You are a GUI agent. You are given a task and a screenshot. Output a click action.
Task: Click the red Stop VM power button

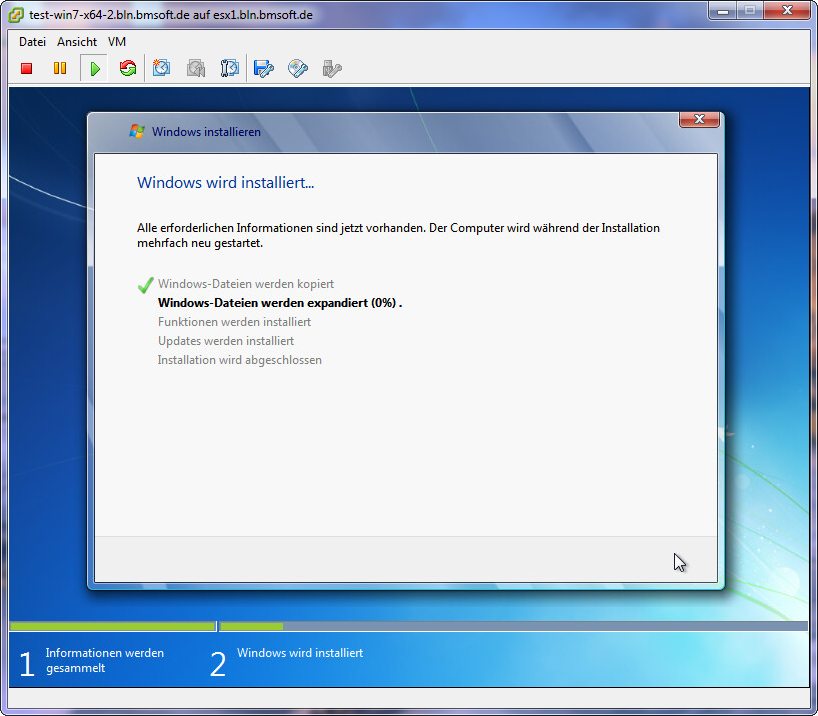coord(27,68)
